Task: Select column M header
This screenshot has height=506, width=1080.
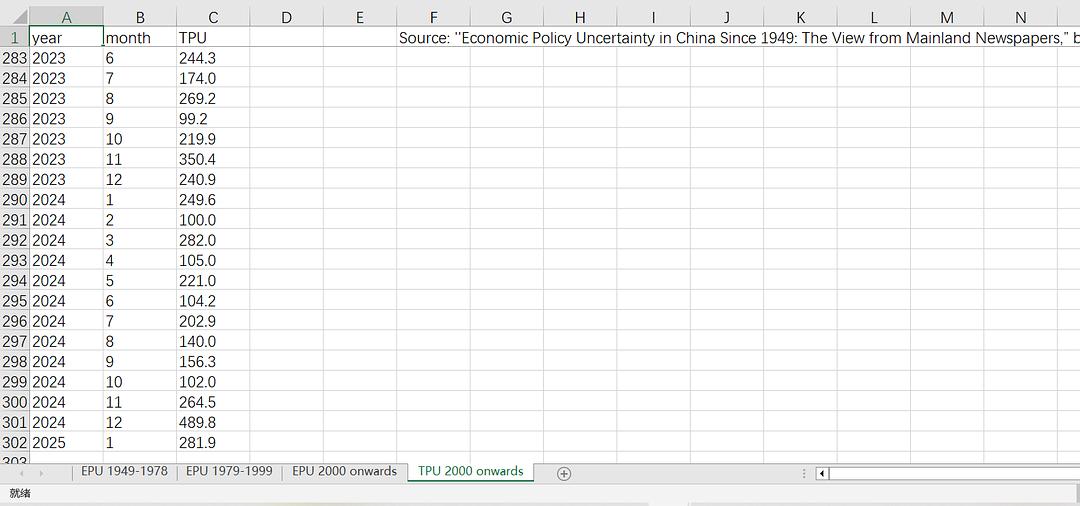Action: 947,18
